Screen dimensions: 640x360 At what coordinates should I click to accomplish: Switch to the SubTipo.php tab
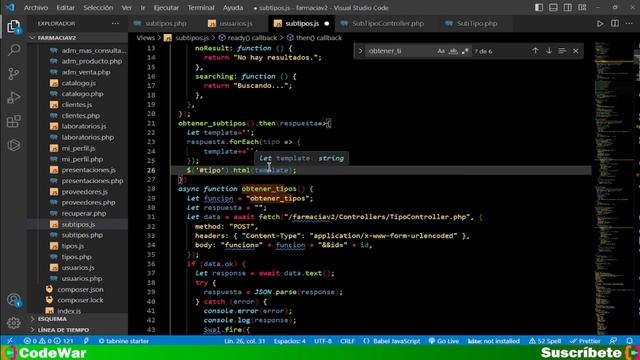[471, 24]
